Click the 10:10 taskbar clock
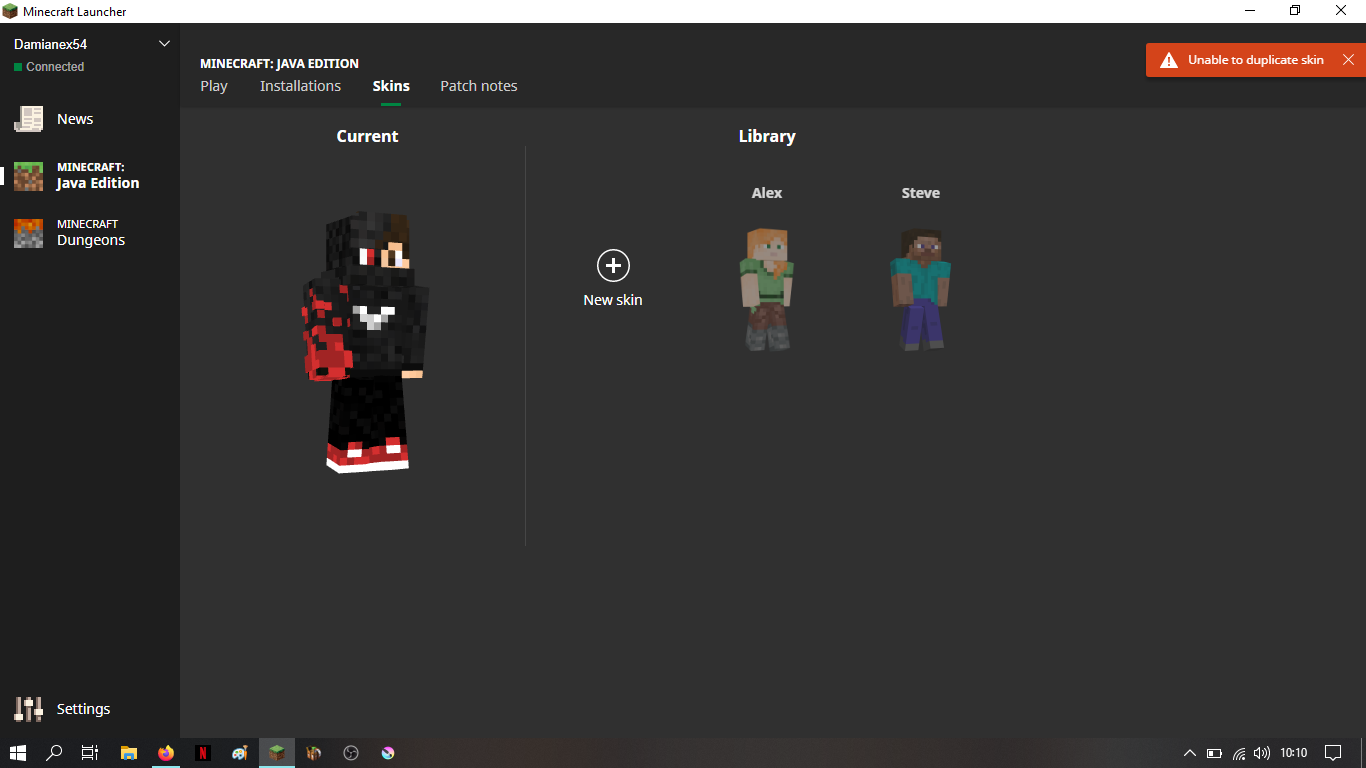 1294,753
